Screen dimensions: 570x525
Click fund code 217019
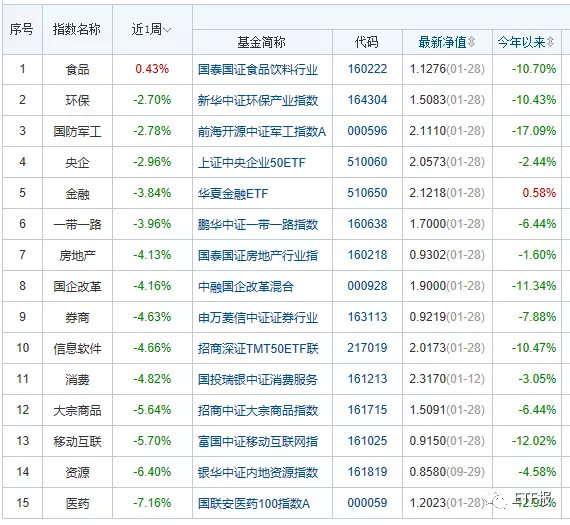coord(367,348)
